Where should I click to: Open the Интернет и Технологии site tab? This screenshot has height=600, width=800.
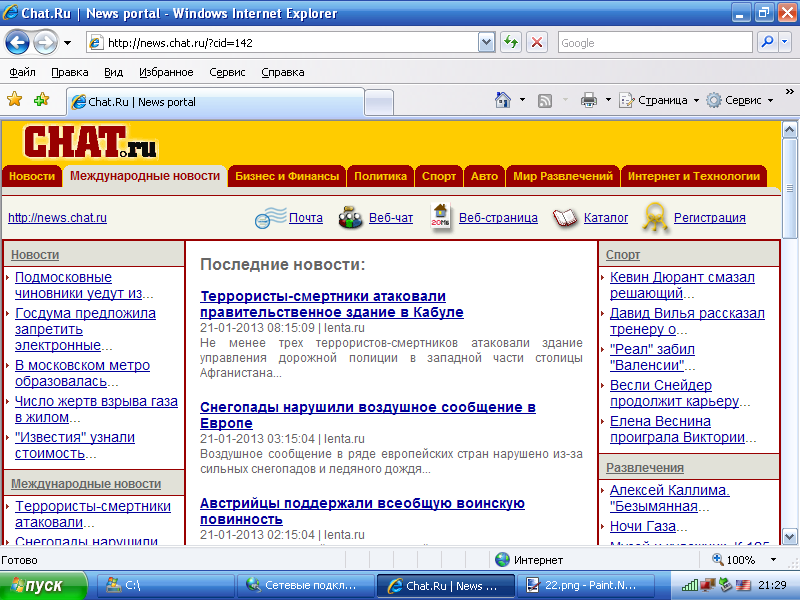tap(694, 176)
